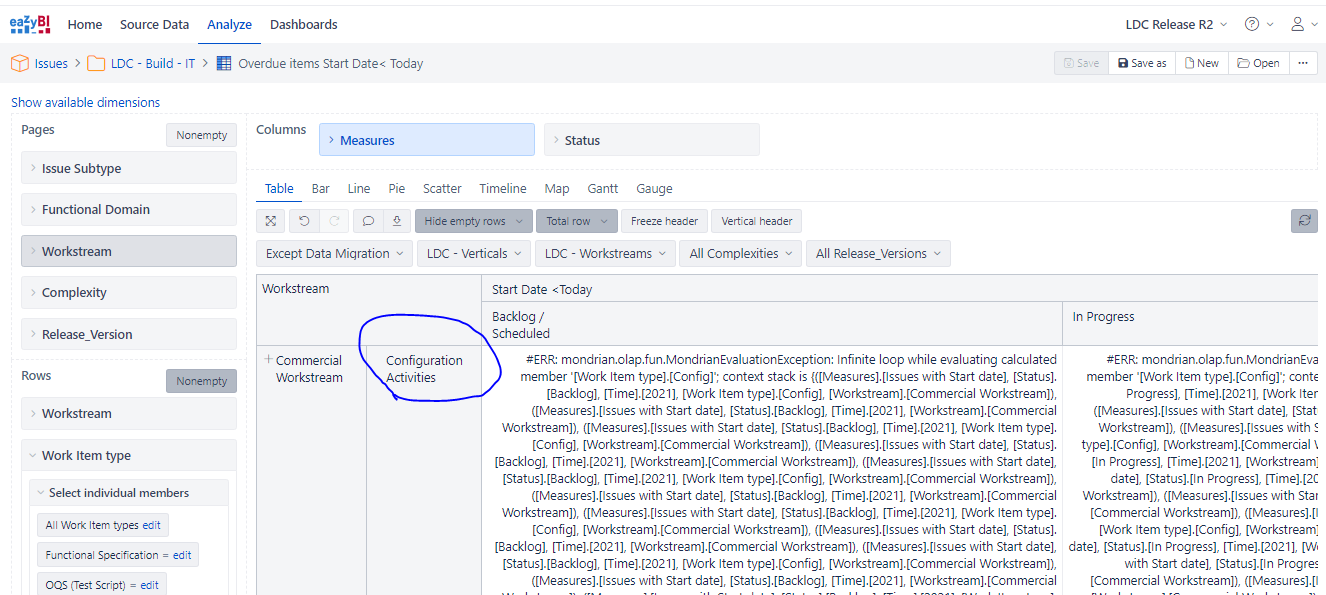Open LDC - Workstreams filter dropdown
The image size is (1326, 595).
click(x=605, y=254)
